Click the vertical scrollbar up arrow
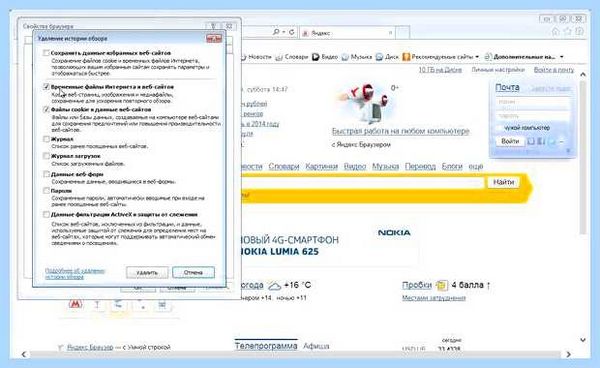This screenshot has height=368, width=600. pos(583,75)
